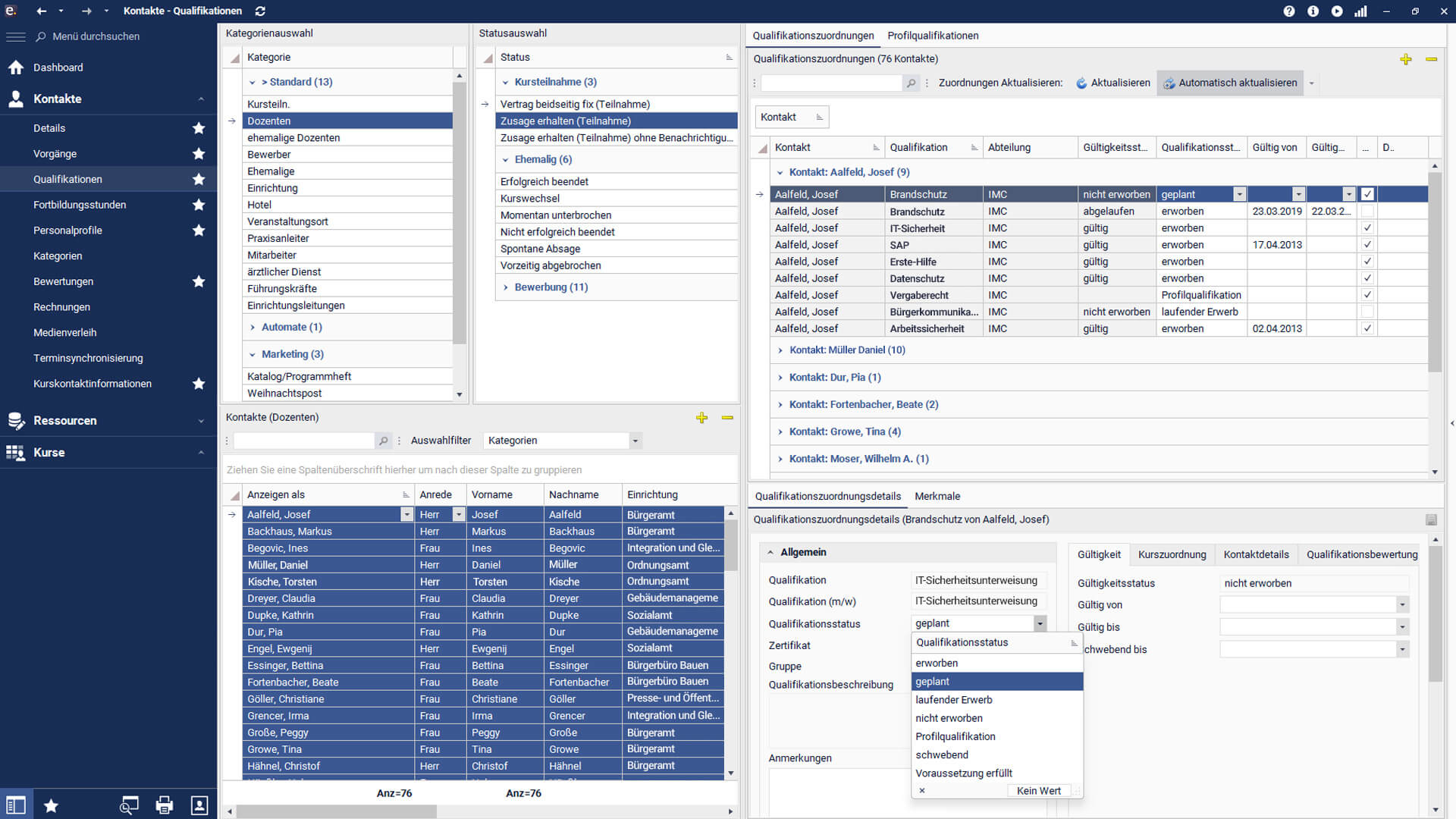The width and height of the screenshot is (1456, 819).
Task: Toggle checkbox in the Vergaberecht row
Action: point(1367,295)
